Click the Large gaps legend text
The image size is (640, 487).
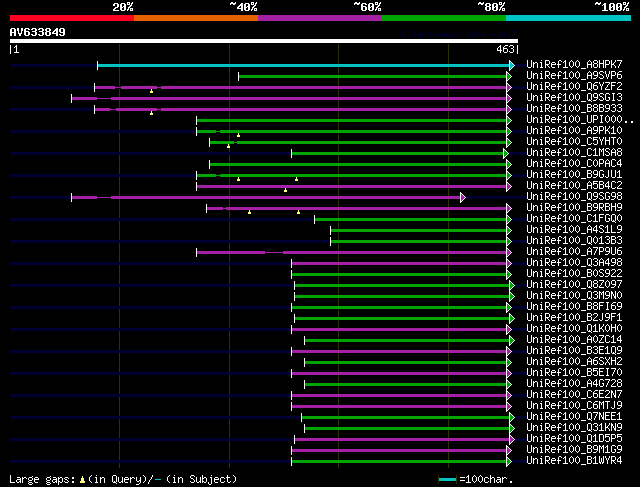point(42,479)
